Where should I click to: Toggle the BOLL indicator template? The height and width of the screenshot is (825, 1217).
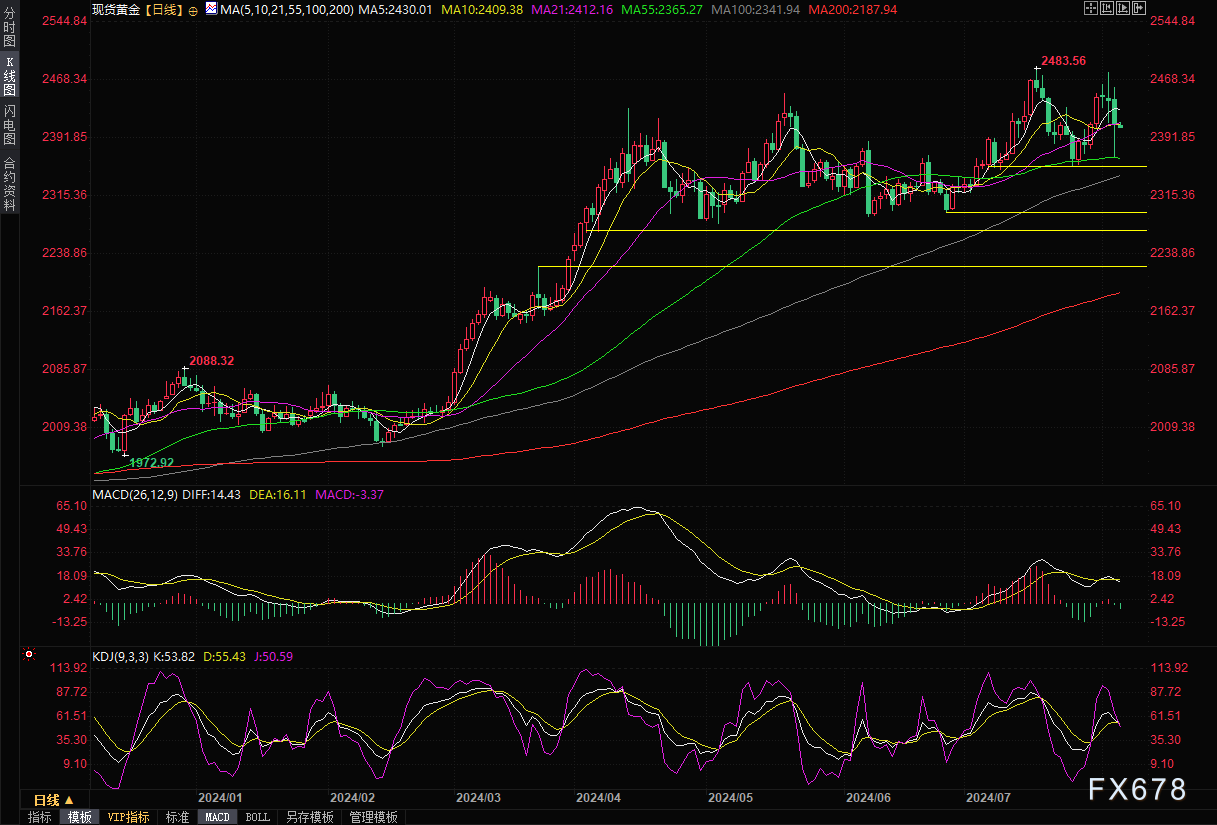pos(257,817)
